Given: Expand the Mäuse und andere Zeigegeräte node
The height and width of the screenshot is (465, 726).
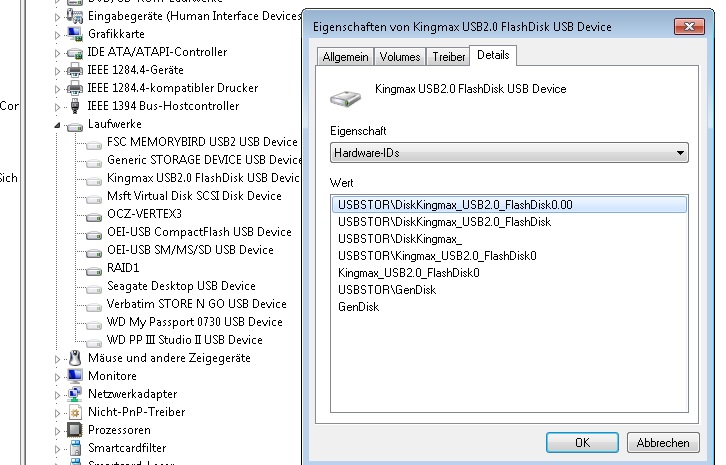Looking at the screenshot, I should tap(57, 358).
